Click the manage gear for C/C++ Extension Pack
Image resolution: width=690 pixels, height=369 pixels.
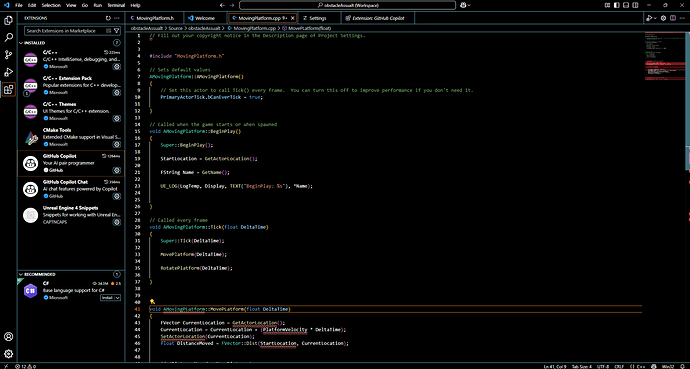pyautogui.click(x=117, y=93)
